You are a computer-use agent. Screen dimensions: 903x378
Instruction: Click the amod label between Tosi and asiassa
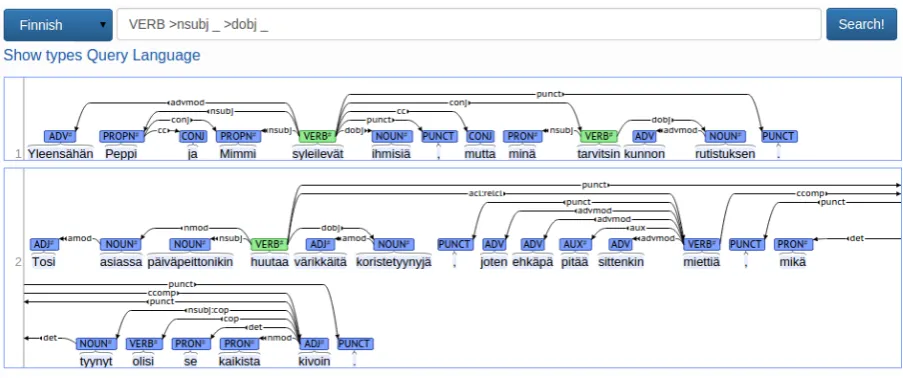point(78,238)
